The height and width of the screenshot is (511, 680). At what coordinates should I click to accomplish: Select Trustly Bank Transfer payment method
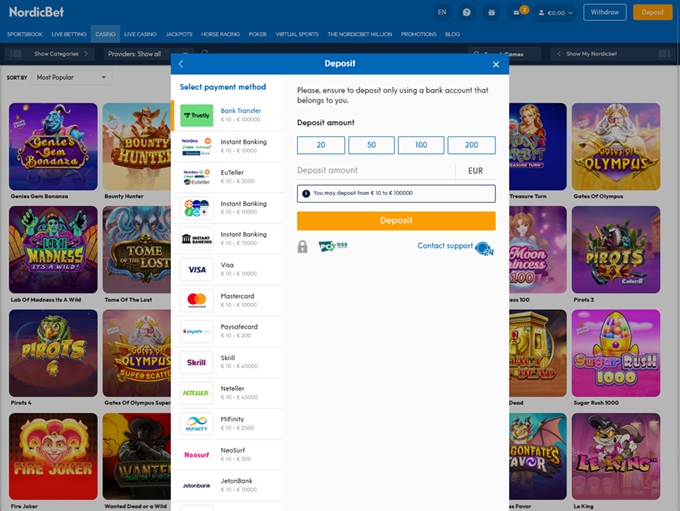coord(231,115)
